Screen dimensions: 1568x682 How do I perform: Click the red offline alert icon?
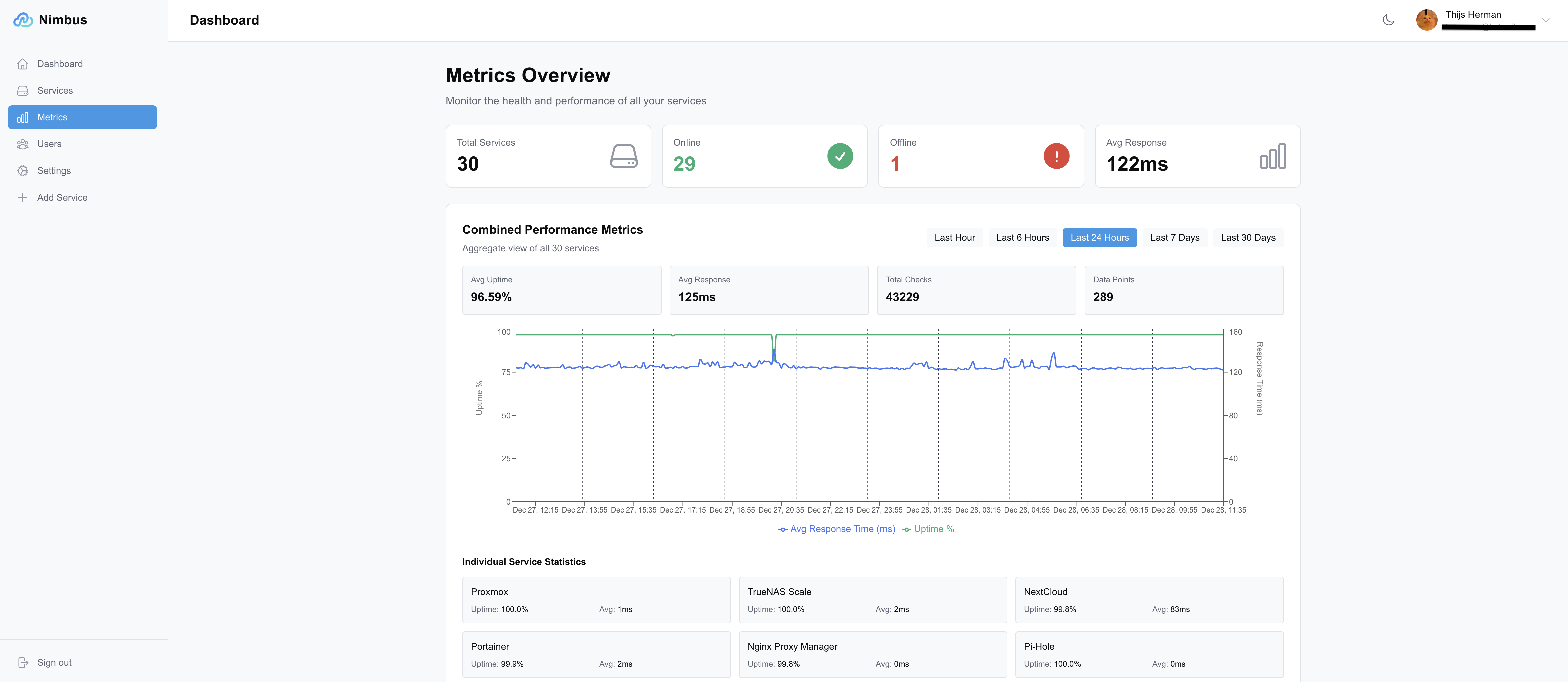pyautogui.click(x=1056, y=156)
